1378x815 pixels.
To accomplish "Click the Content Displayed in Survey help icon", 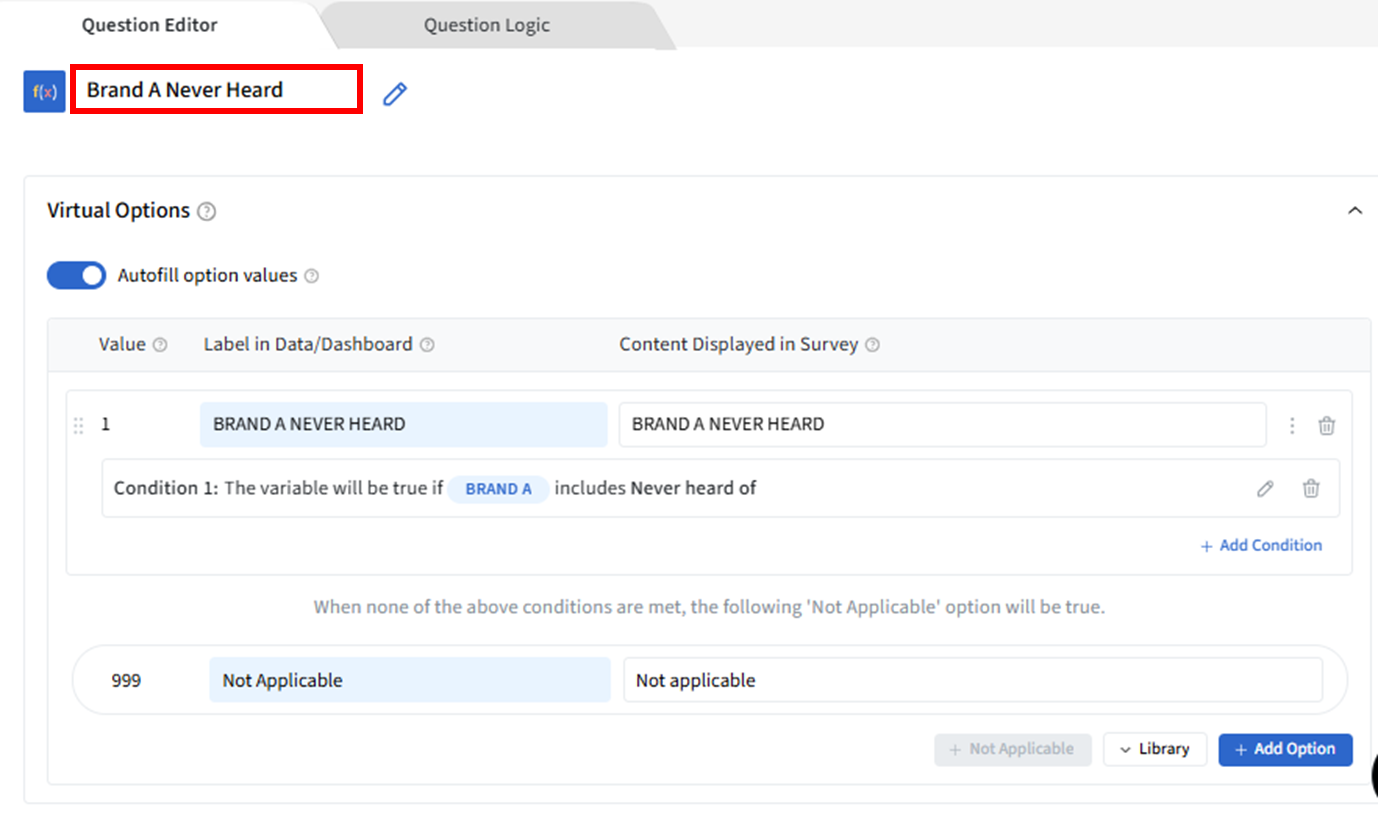I will pyautogui.click(x=872, y=345).
